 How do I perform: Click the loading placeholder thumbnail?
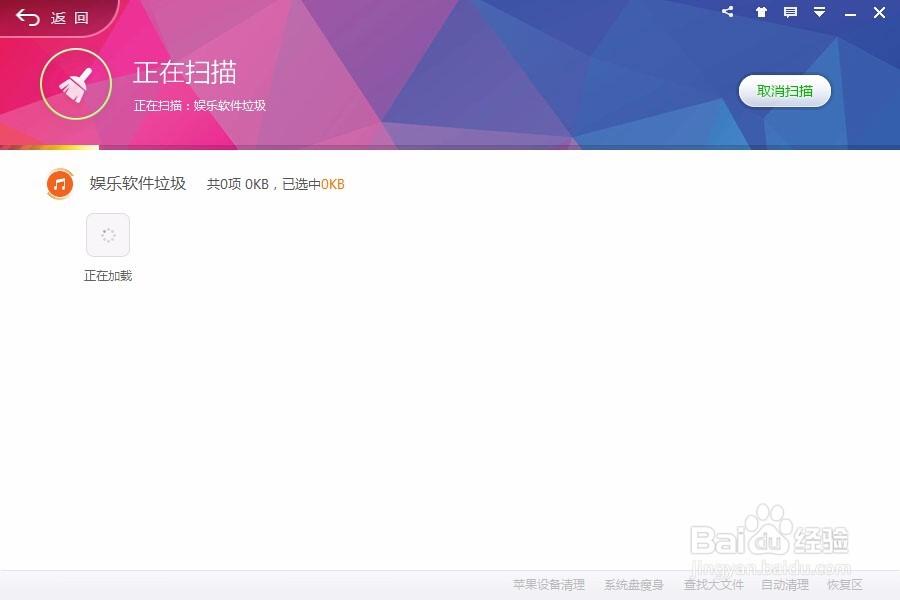coord(108,235)
